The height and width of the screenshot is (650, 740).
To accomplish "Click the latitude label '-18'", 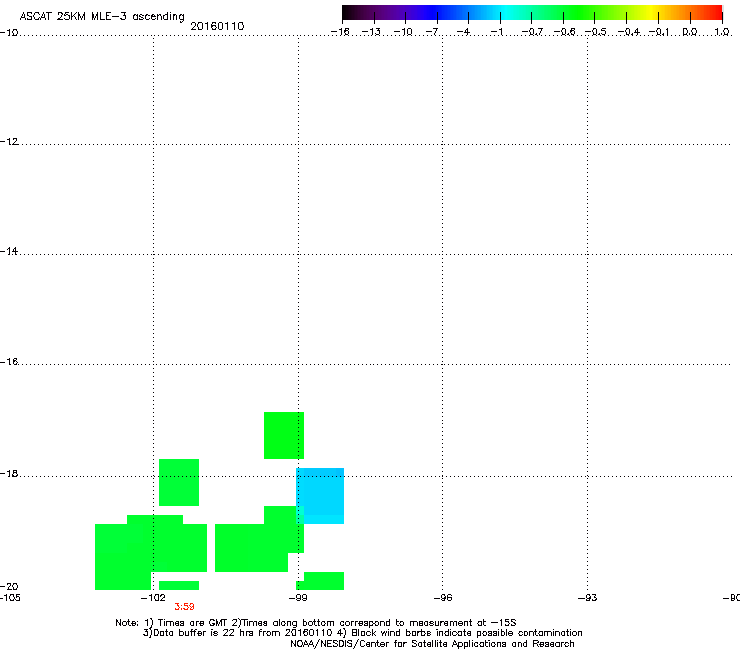I will click(9, 473).
